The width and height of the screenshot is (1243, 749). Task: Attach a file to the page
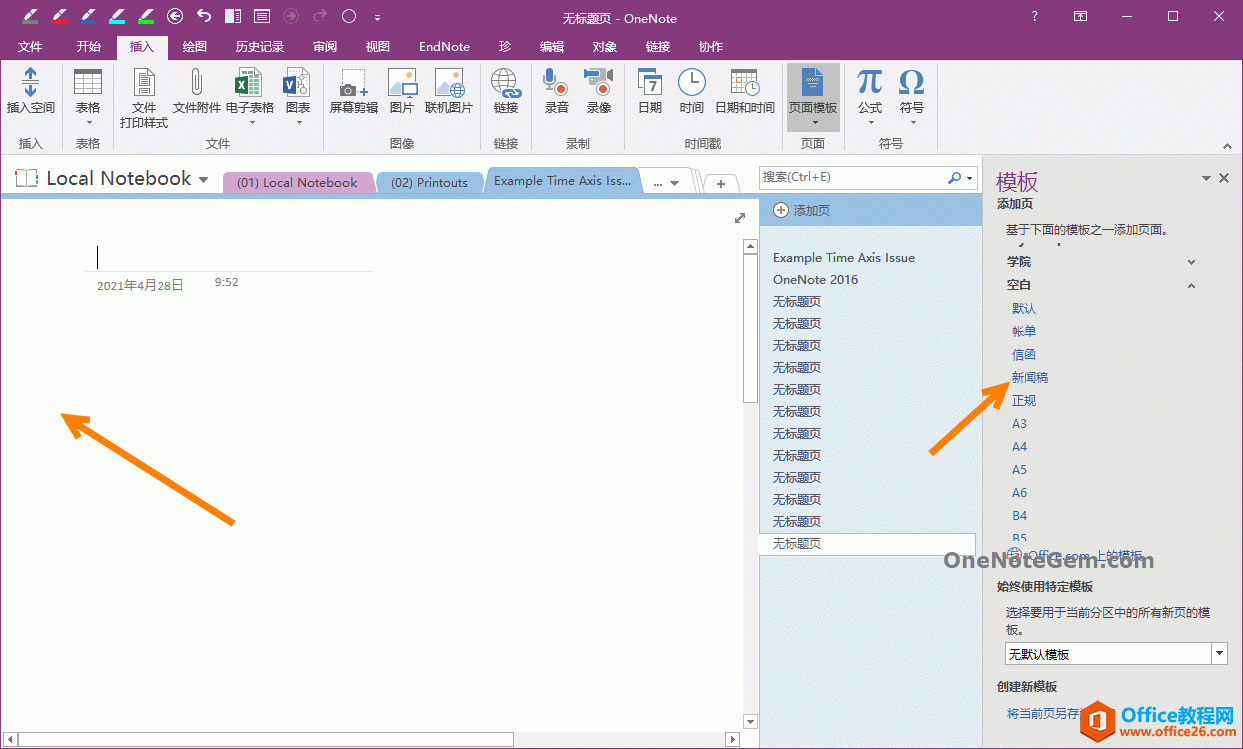point(196,95)
